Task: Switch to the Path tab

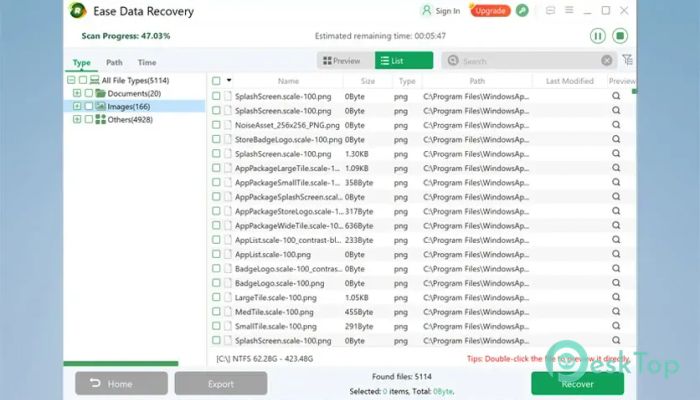Action: point(114,62)
